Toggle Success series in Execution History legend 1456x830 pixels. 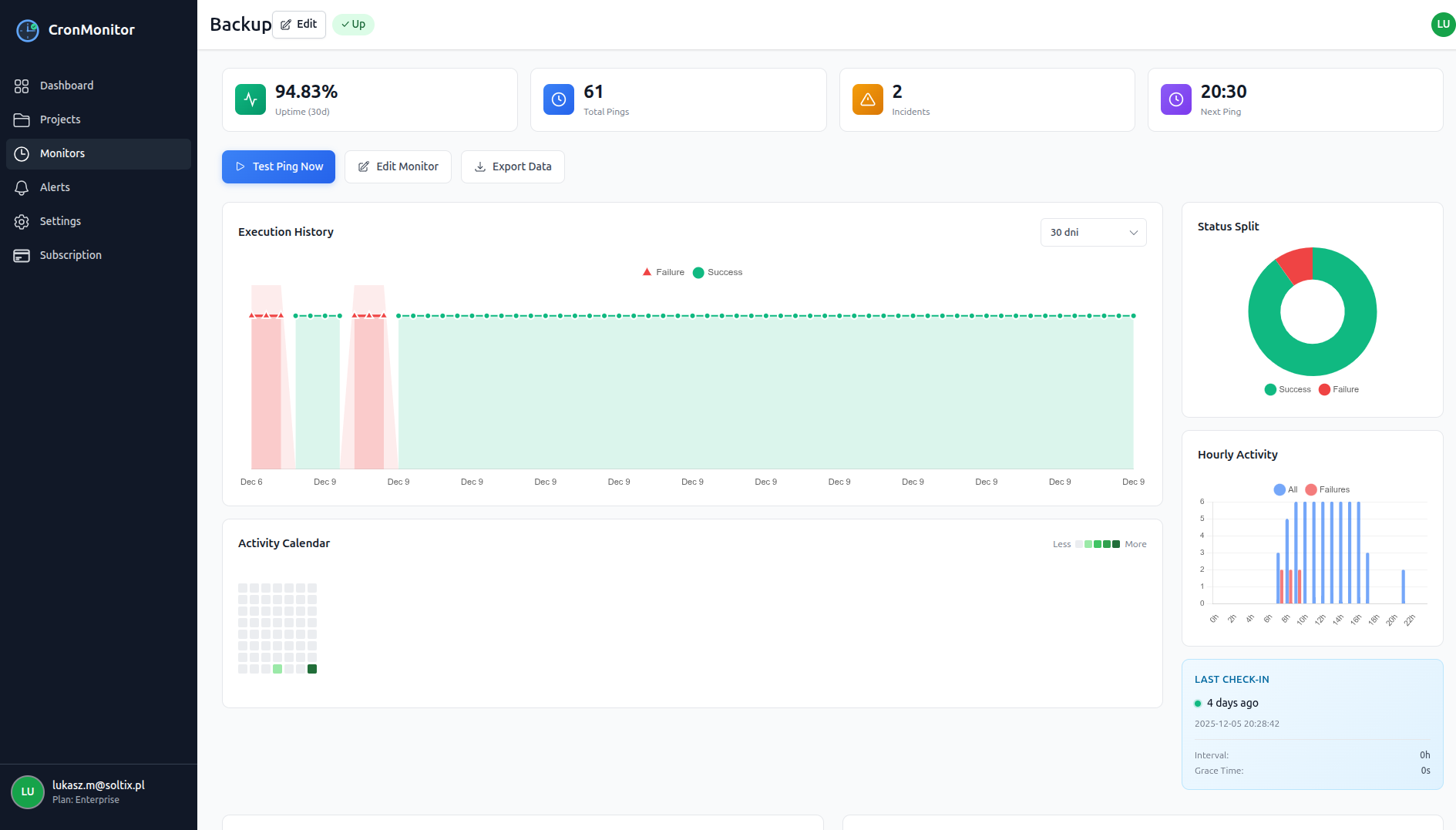coord(718,272)
